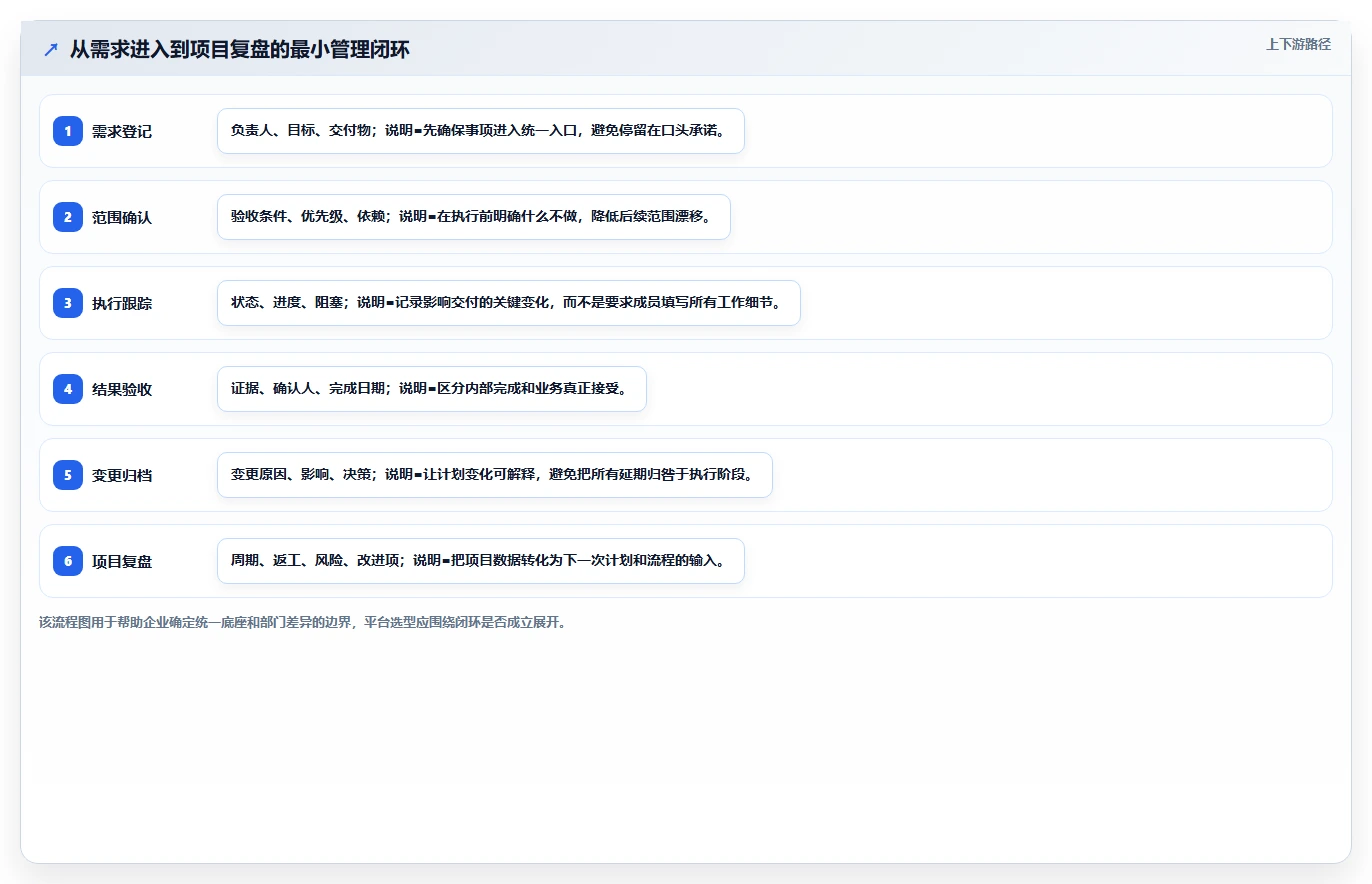Screen dimensions: 1372x884
Task: Select the 需求登记 step label
Action: coord(122,131)
